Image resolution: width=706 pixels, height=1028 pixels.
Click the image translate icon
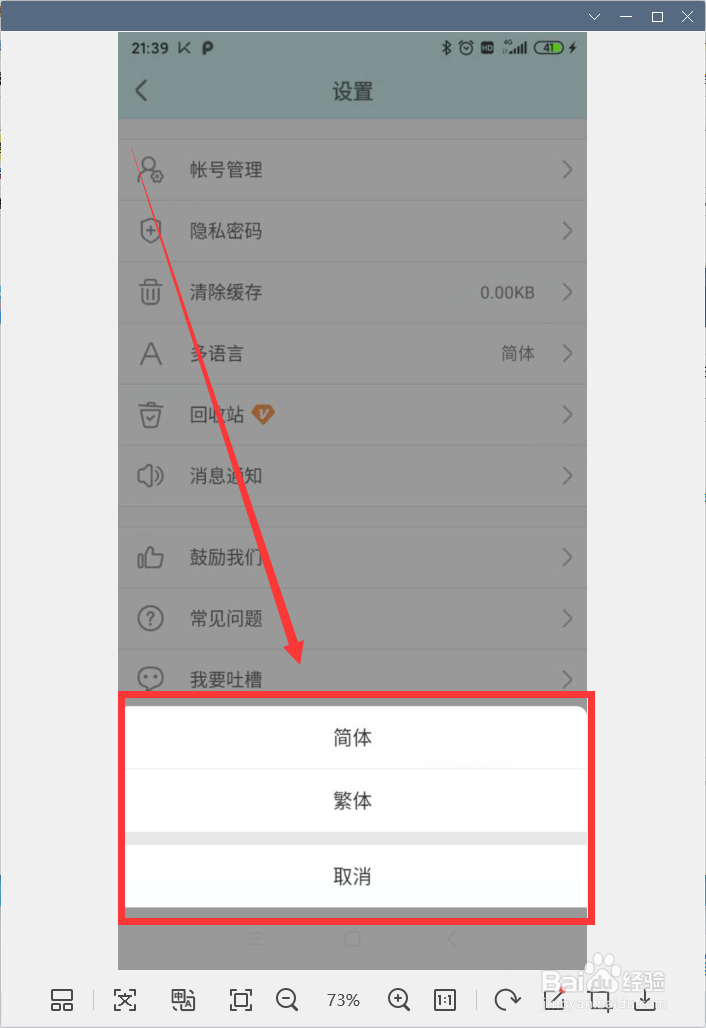pos(183,1000)
